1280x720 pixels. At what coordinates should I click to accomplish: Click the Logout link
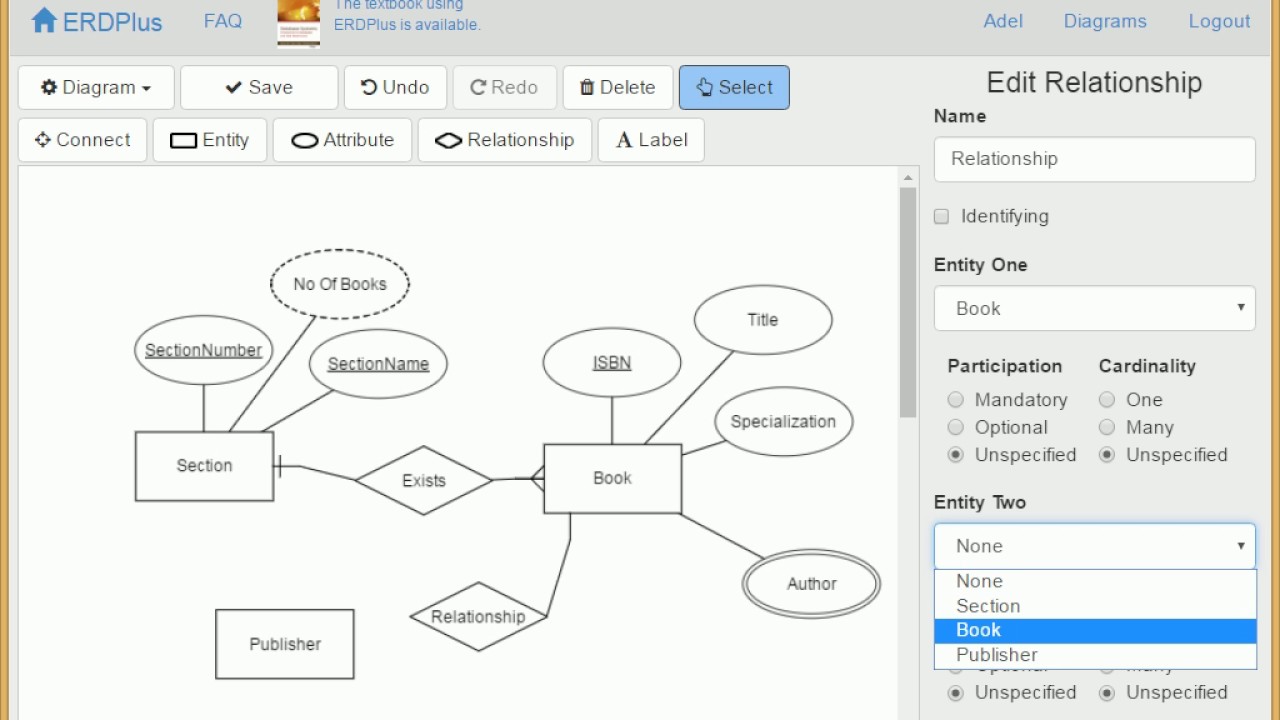click(x=1219, y=20)
